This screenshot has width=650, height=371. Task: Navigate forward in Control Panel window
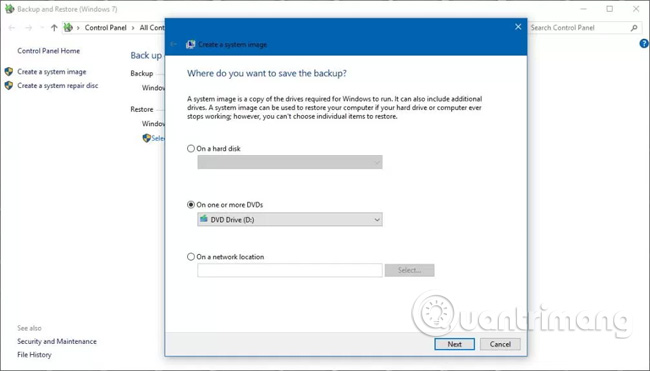[x=29, y=28]
